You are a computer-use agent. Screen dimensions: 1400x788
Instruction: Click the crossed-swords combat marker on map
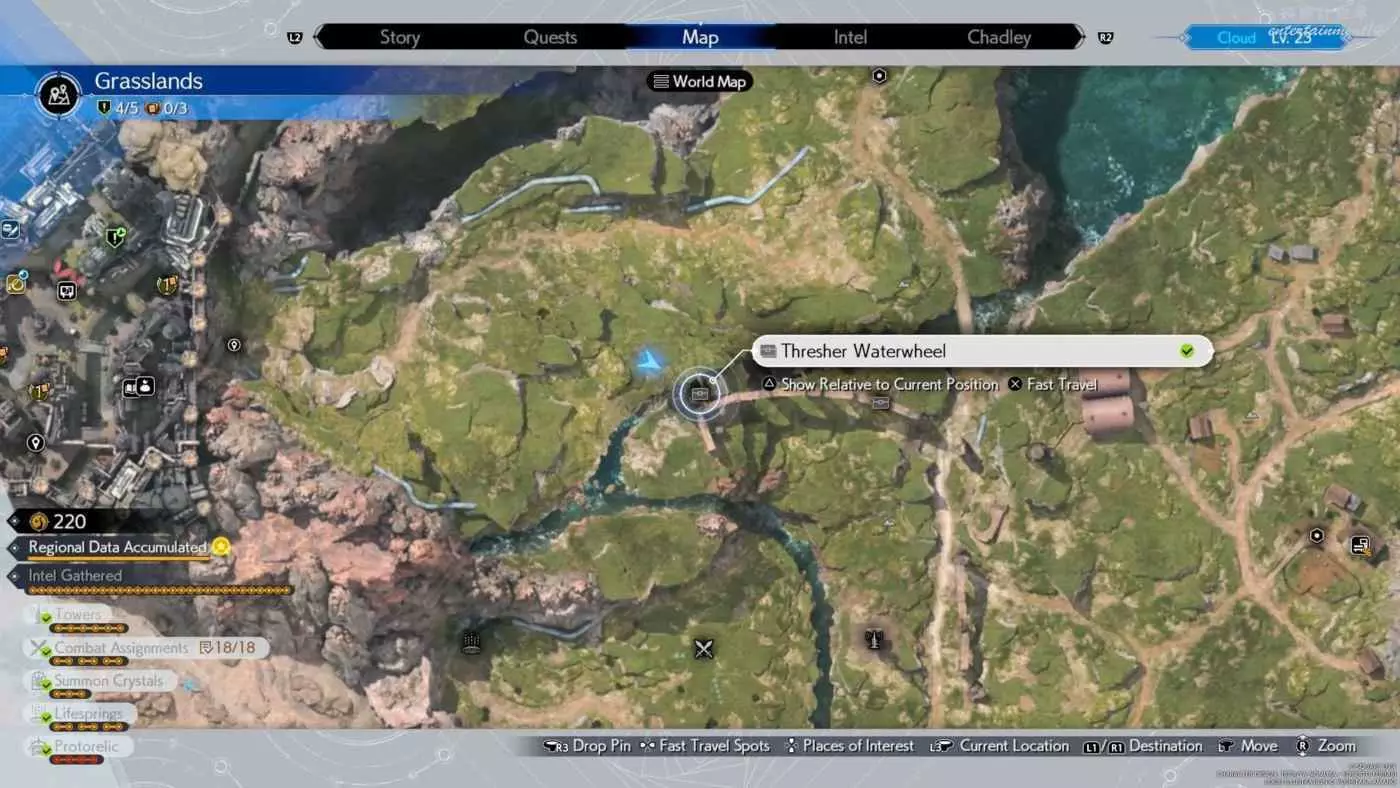tap(704, 649)
